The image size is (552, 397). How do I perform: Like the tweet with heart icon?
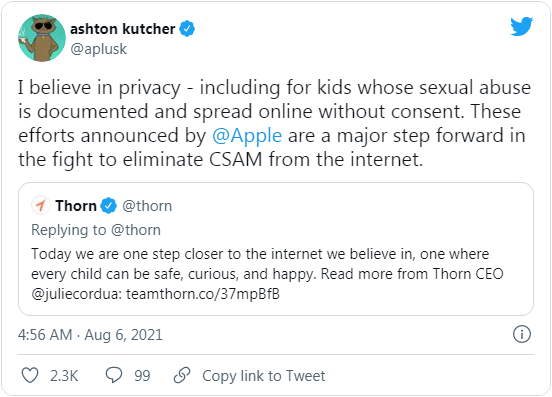tap(30, 375)
